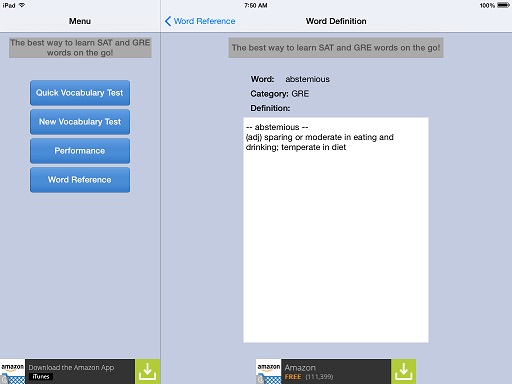Tap the iTunes badge in the ad
The height and width of the screenshot is (384, 512).
click(41, 377)
